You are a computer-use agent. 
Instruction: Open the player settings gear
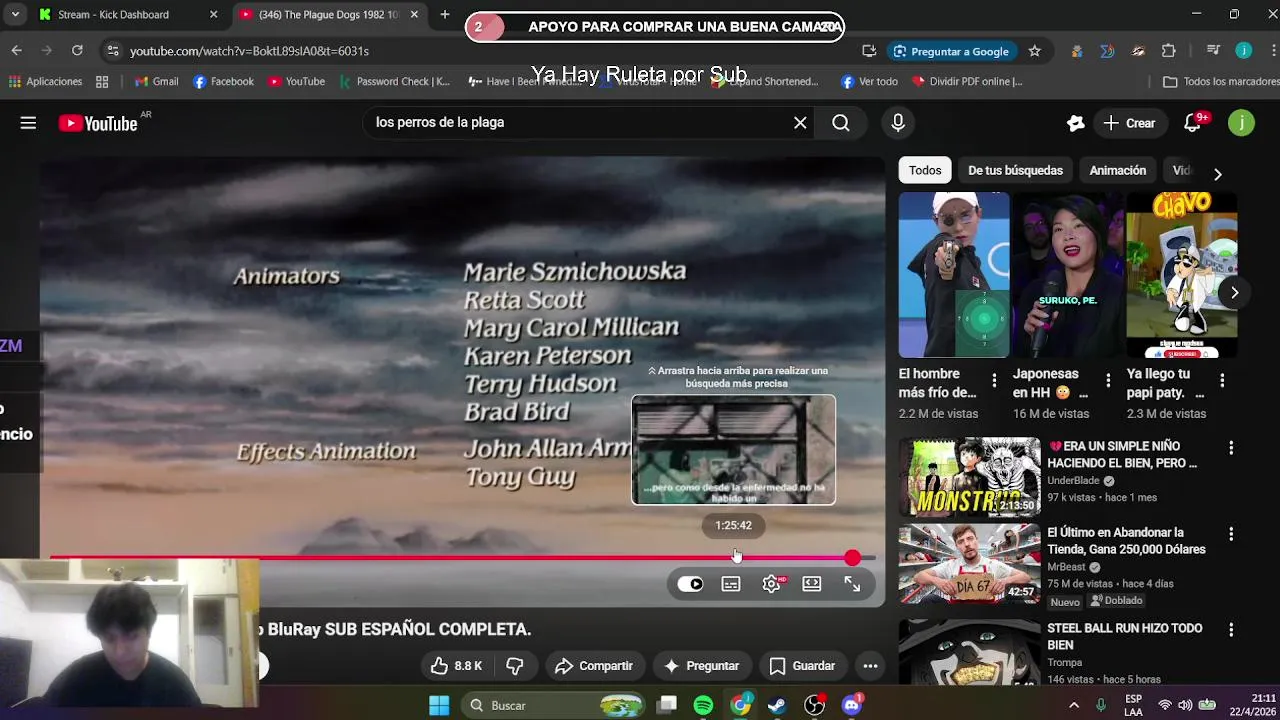[772, 584]
